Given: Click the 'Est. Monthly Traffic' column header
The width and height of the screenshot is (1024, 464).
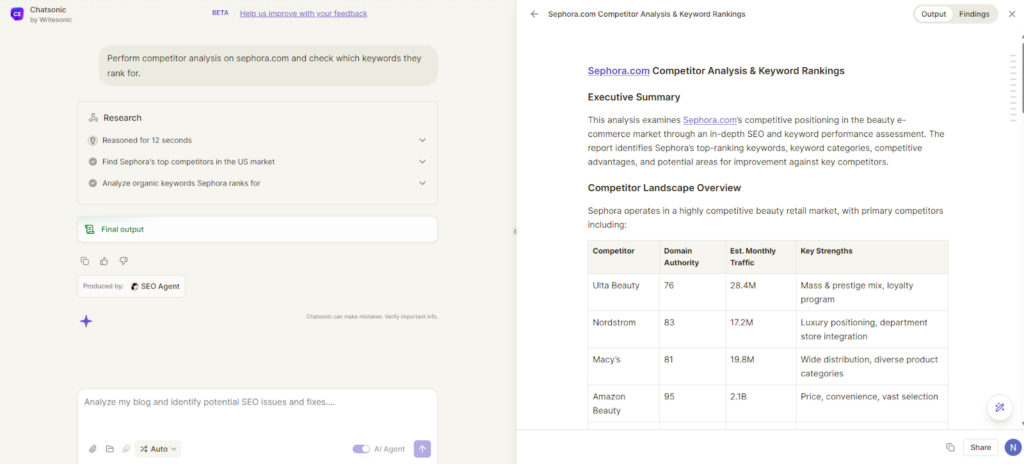Looking at the screenshot, I should 760,257.
